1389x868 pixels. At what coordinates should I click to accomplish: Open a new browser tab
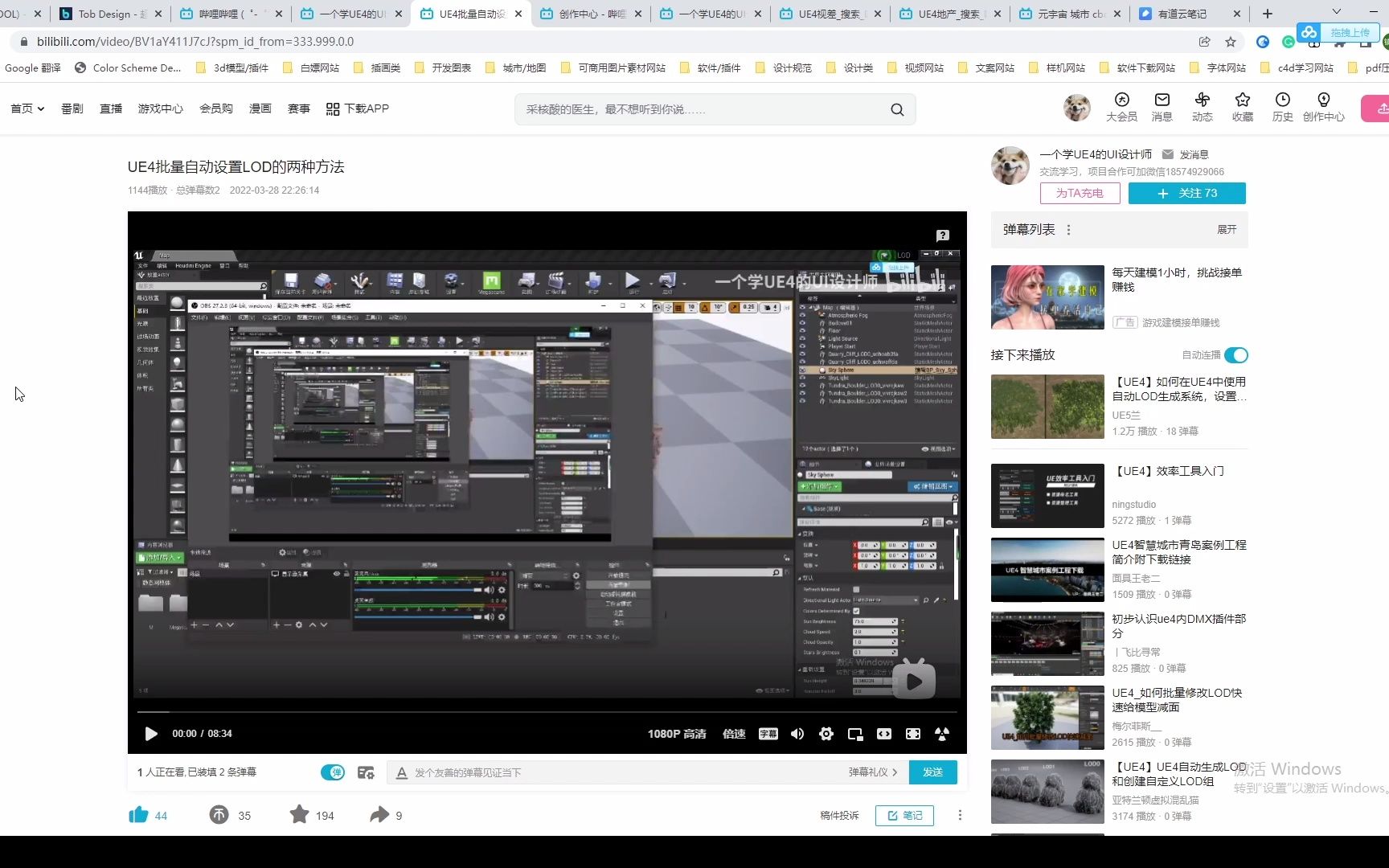coord(1268,14)
